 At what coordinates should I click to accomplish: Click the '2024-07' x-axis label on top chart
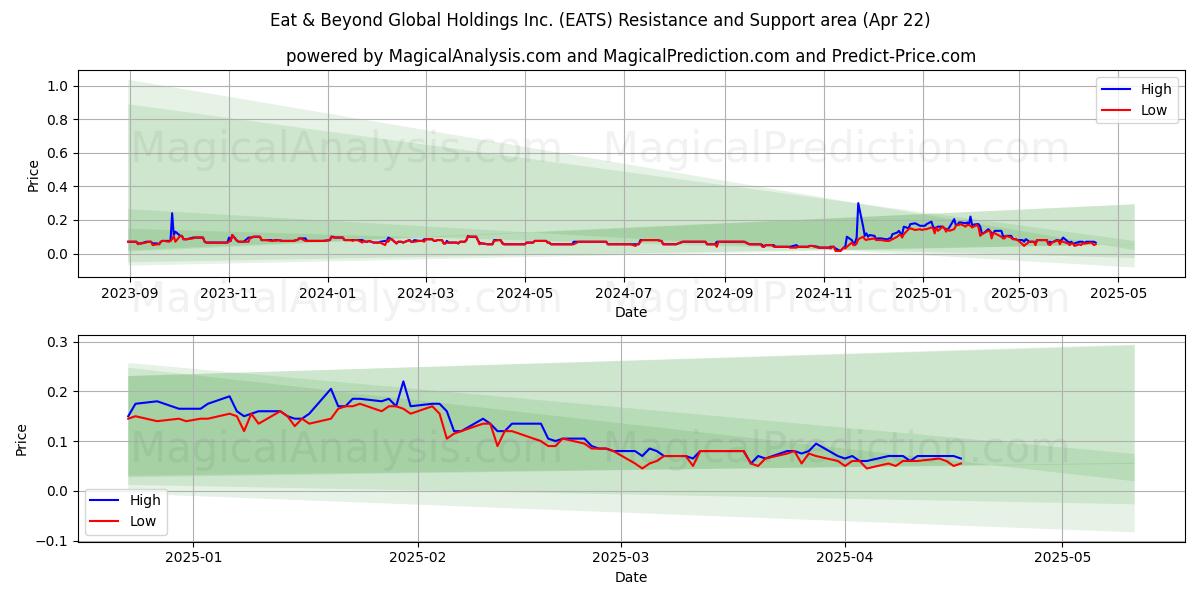click(x=625, y=294)
